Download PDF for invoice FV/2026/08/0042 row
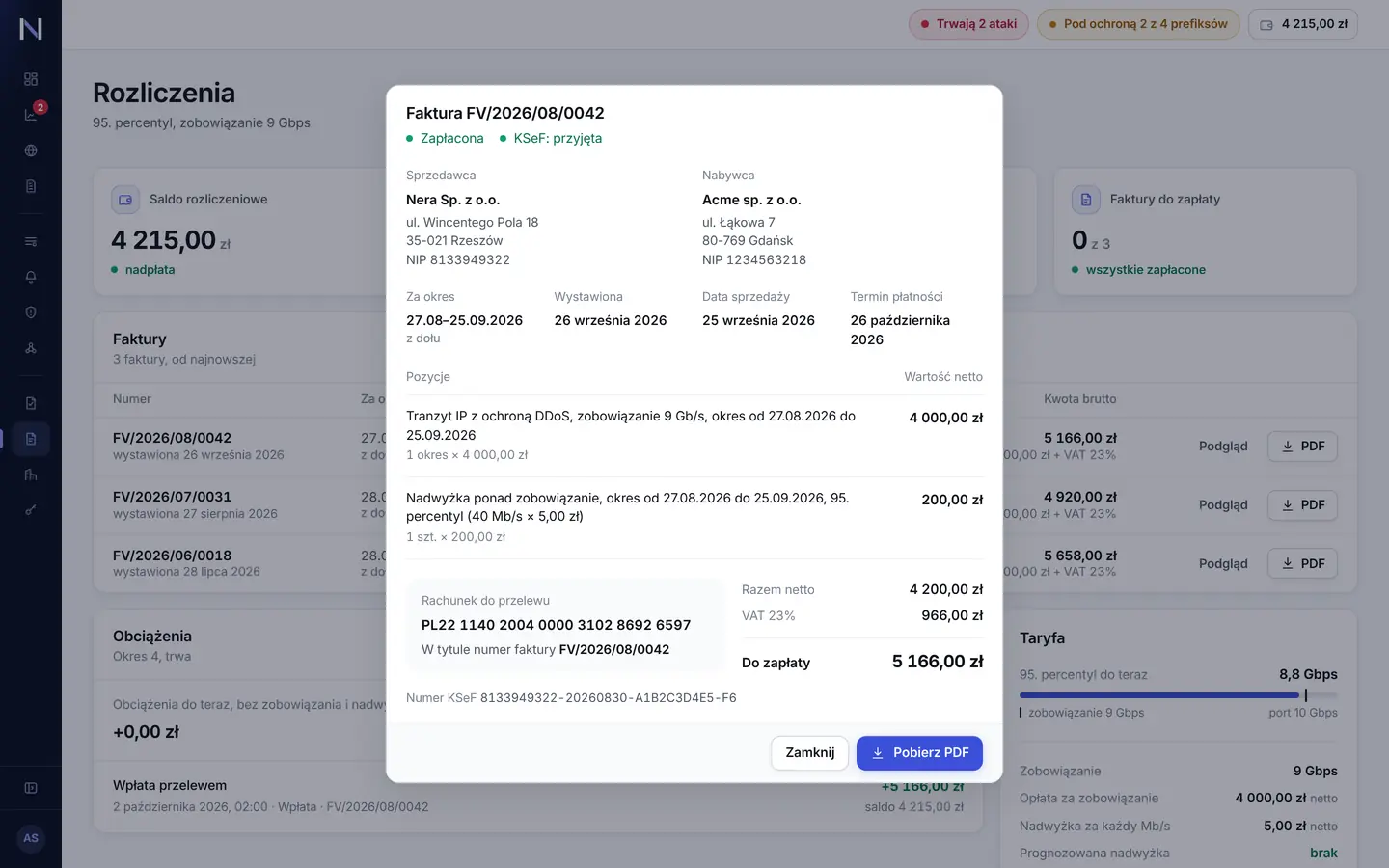This screenshot has height=868, width=1389. coord(1302,447)
